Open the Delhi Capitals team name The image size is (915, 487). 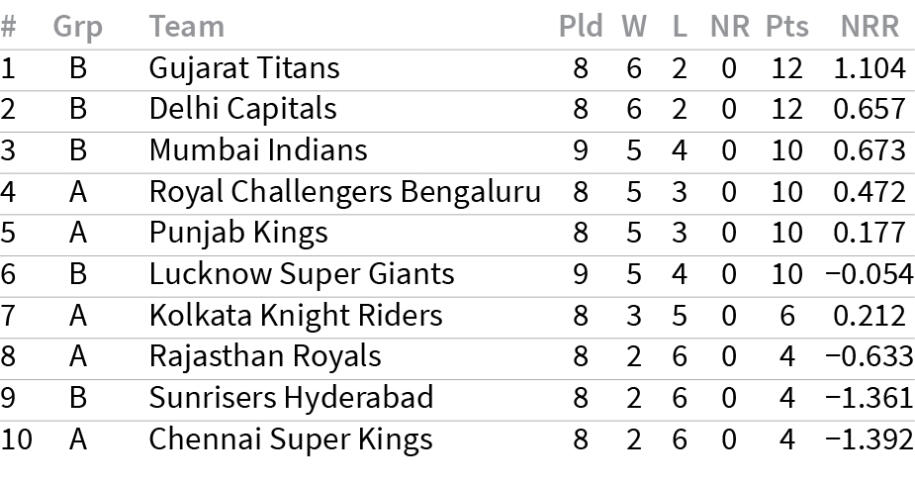[x=243, y=110]
